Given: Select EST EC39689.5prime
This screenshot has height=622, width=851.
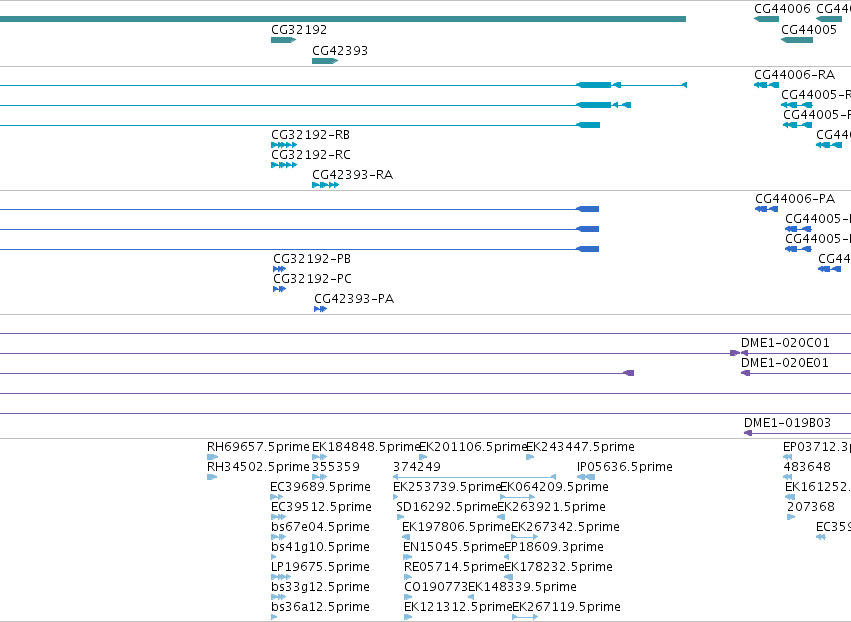Looking at the screenshot, I should pyautogui.click(x=320, y=487).
